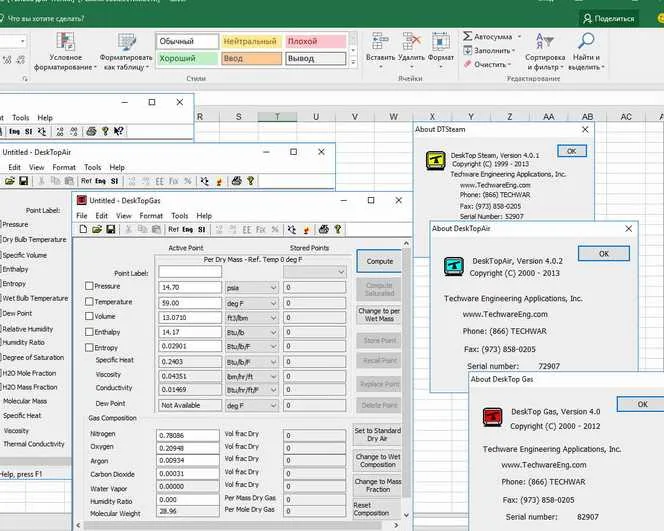Viewport: 664px width, 531px height.
Task: Click the Save icon in DeskTopGas toolbar
Action: [111, 230]
